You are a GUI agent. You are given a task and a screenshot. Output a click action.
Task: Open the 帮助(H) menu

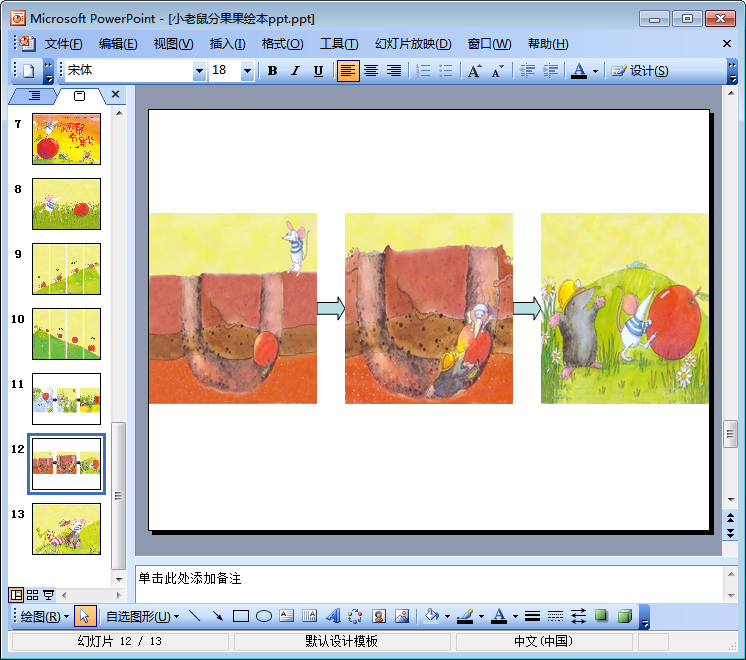548,44
